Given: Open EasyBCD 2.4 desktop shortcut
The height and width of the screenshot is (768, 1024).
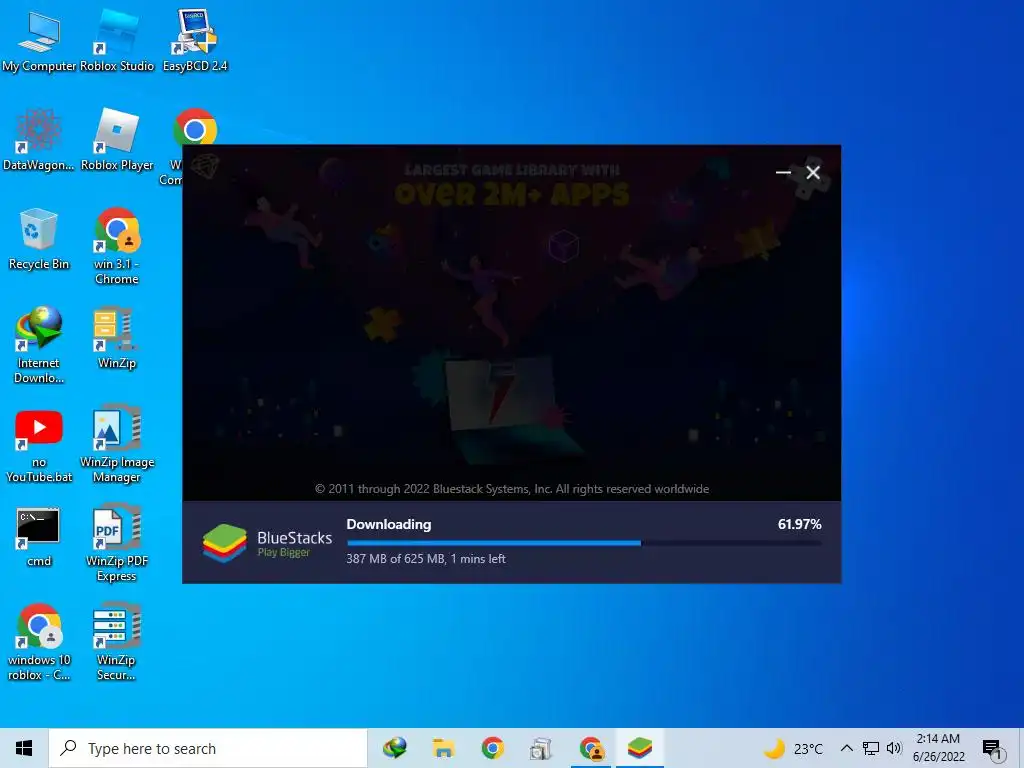Looking at the screenshot, I should click(x=195, y=41).
